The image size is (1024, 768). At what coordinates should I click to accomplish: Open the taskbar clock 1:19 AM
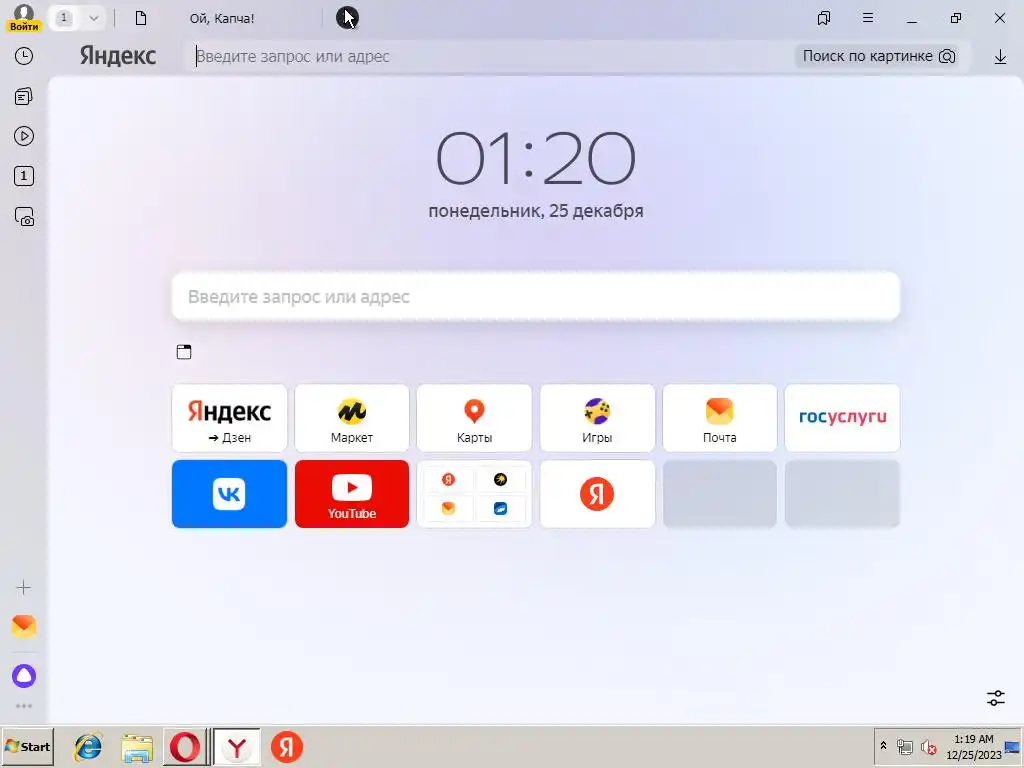coord(974,746)
